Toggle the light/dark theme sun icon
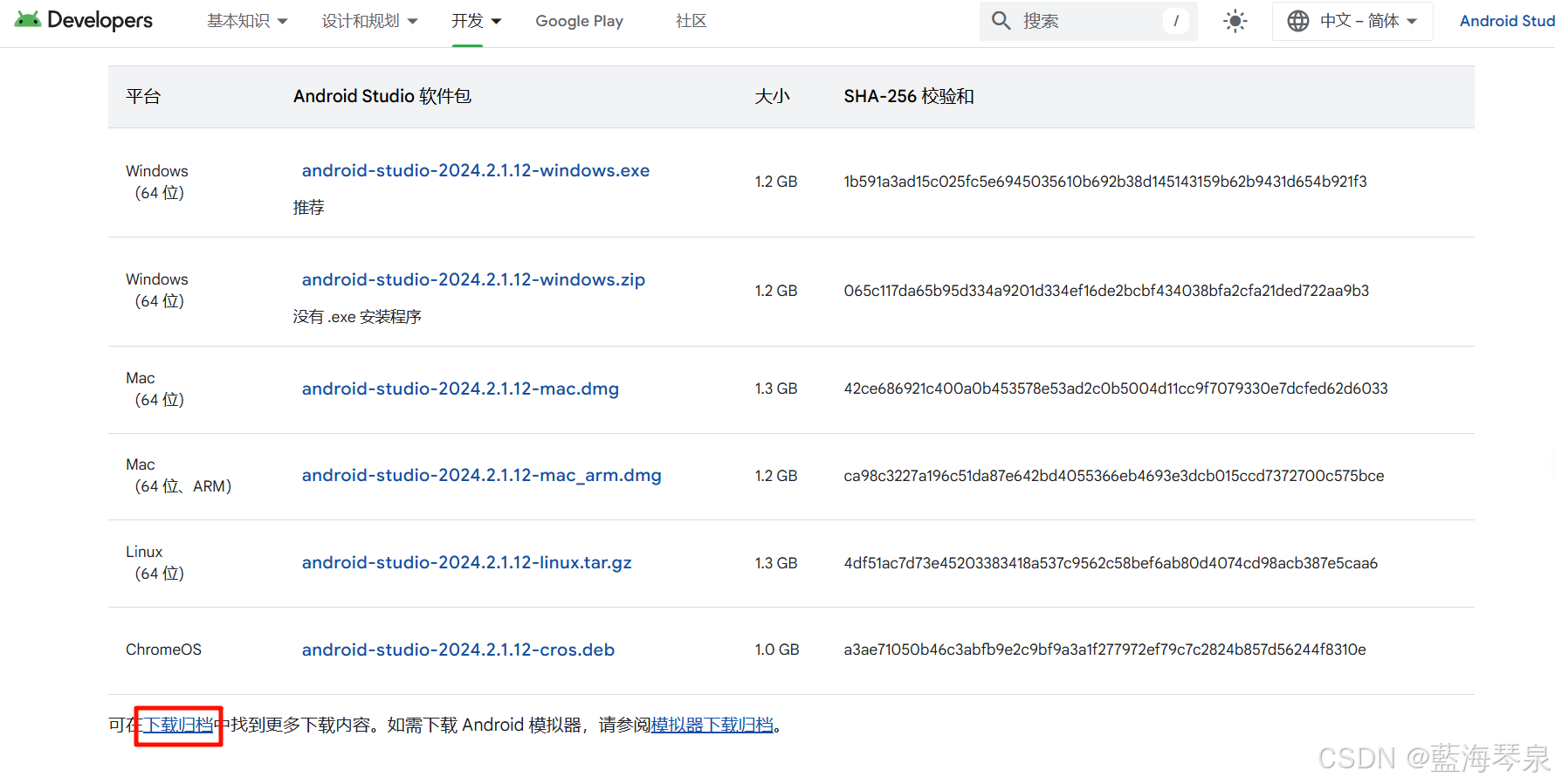1555x784 pixels. click(x=1235, y=21)
